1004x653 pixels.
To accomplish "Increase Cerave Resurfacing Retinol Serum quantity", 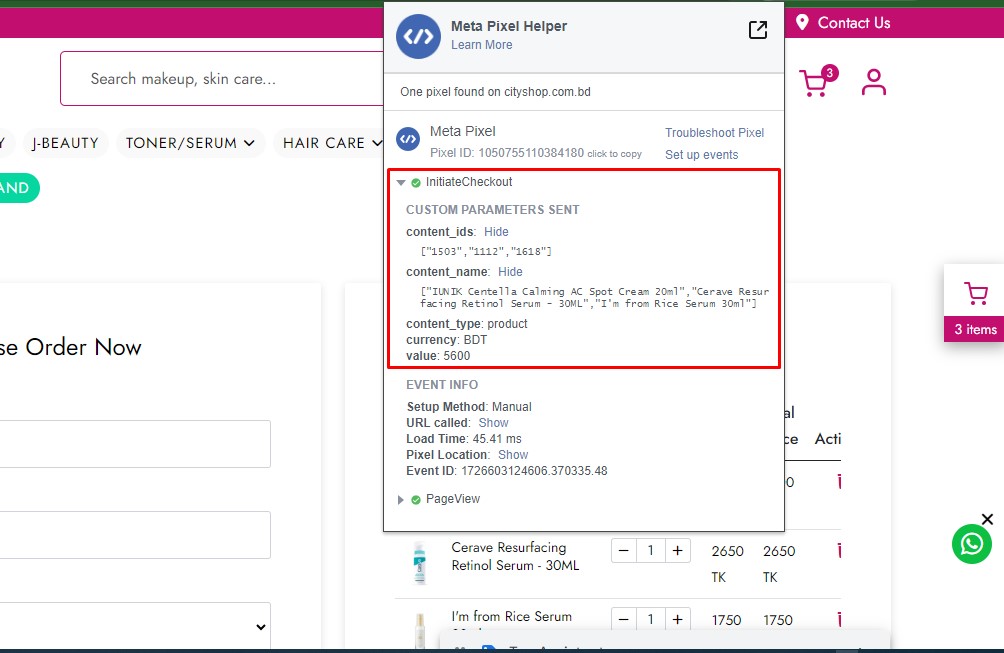I will click(677, 550).
